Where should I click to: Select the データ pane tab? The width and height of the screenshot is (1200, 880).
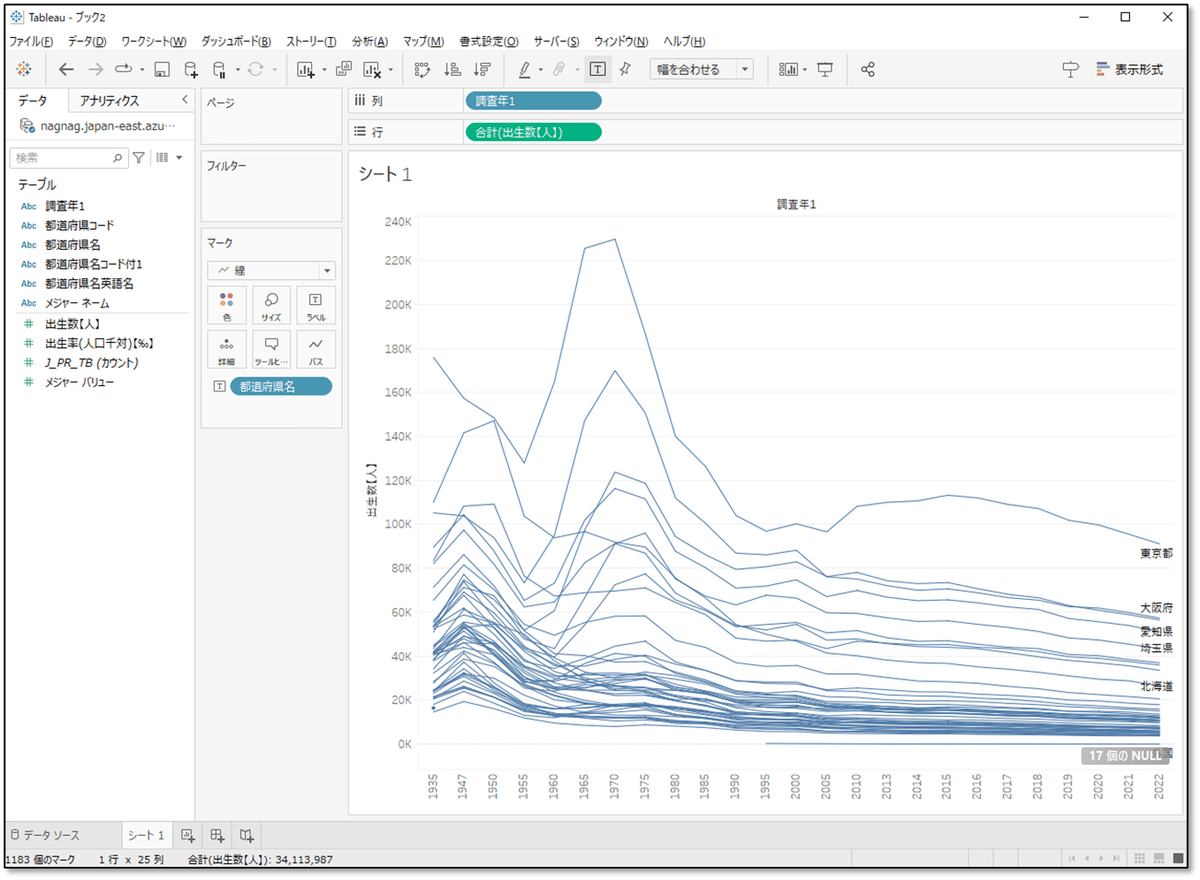coord(32,101)
